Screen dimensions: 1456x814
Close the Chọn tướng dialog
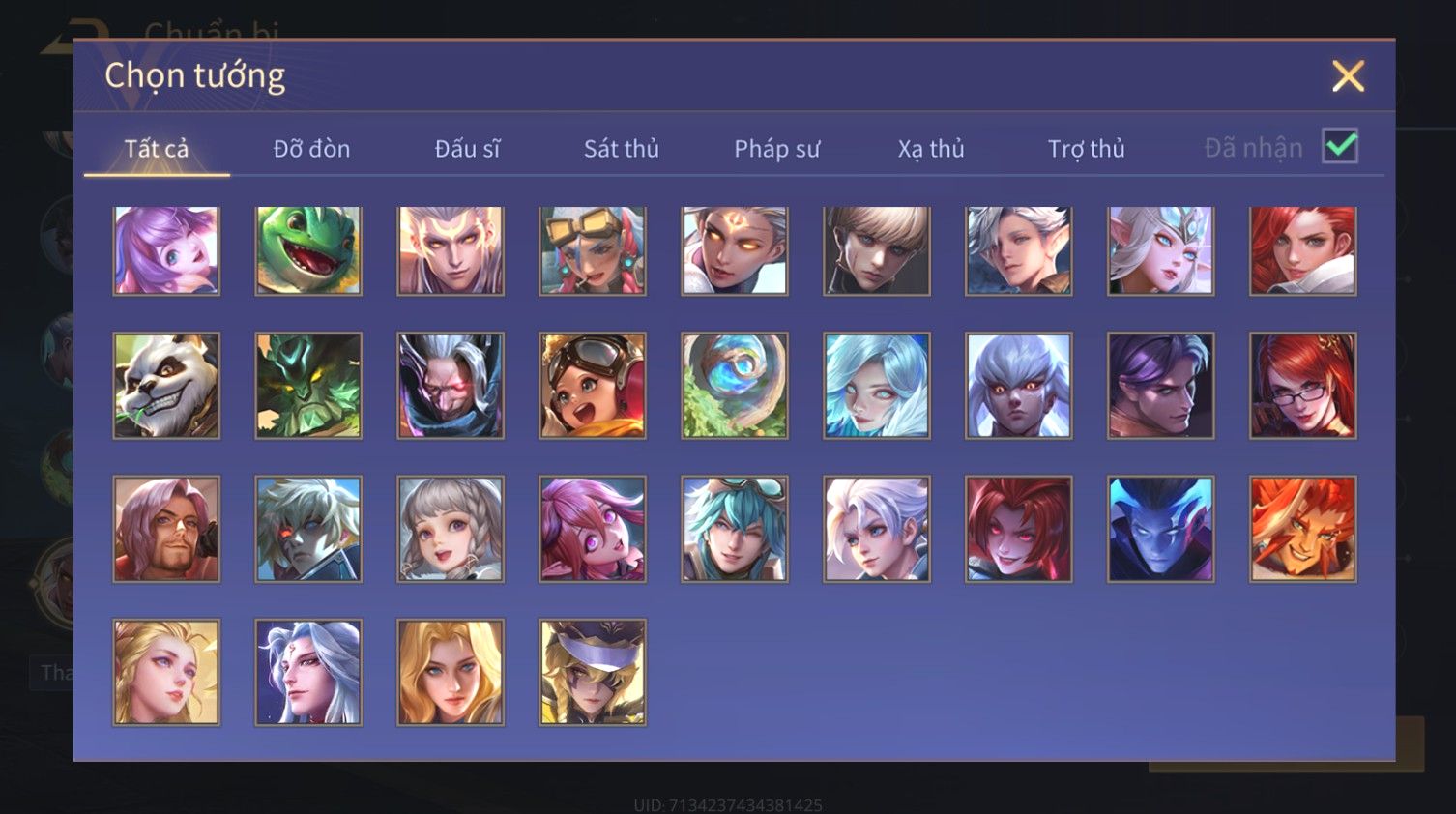[1348, 75]
